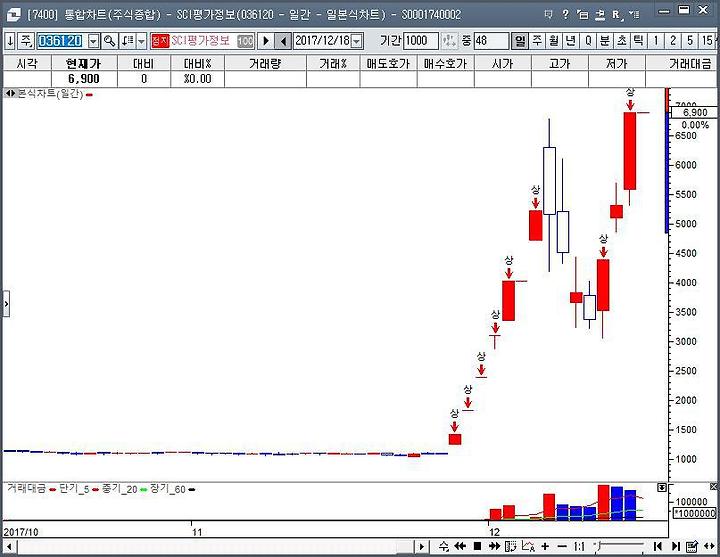Open the stock code 036120 dropdown

tap(93, 41)
